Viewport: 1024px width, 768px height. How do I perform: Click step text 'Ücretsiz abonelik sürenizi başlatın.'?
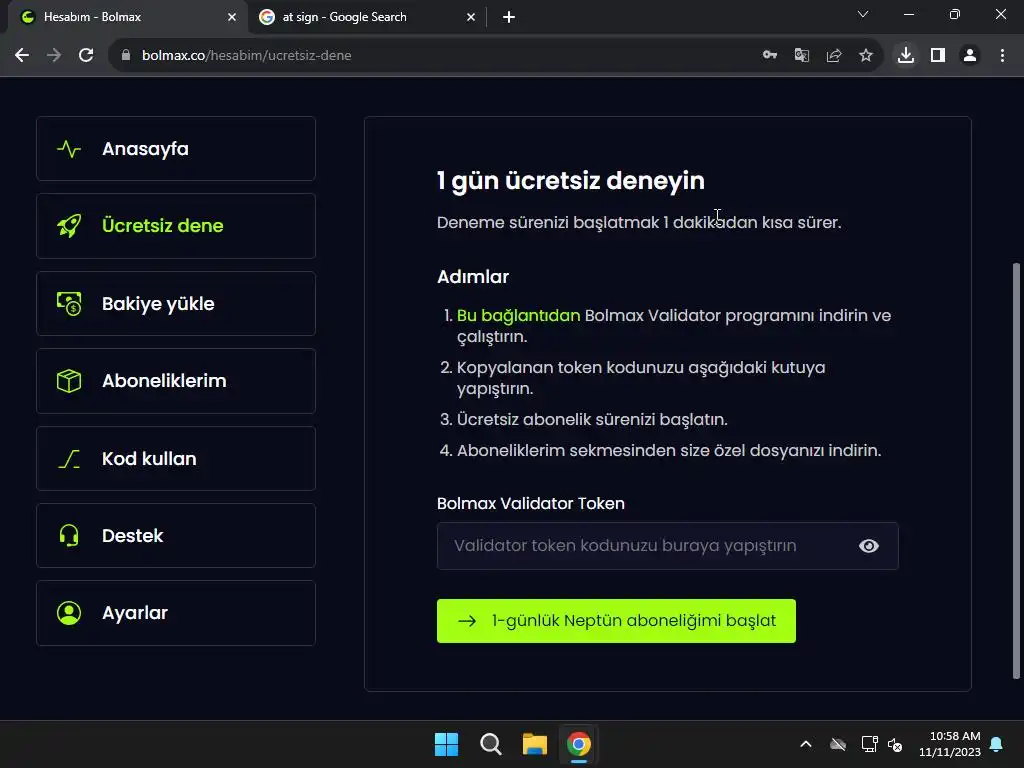592,419
